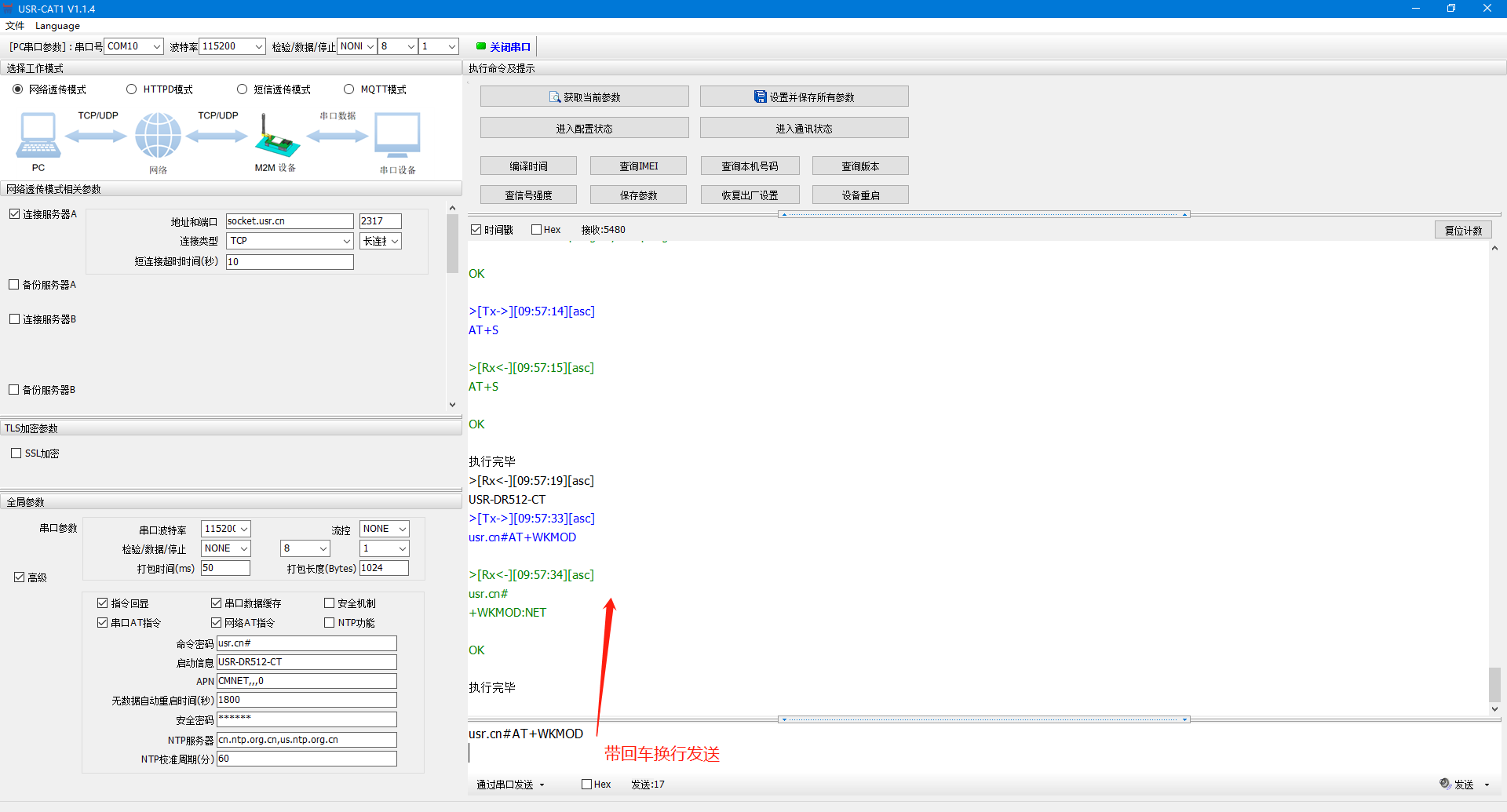The height and width of the screenshot is (812, 1507).
Task: Click the magnifier icon on get parameters button
Action: (x=555, y=97)
